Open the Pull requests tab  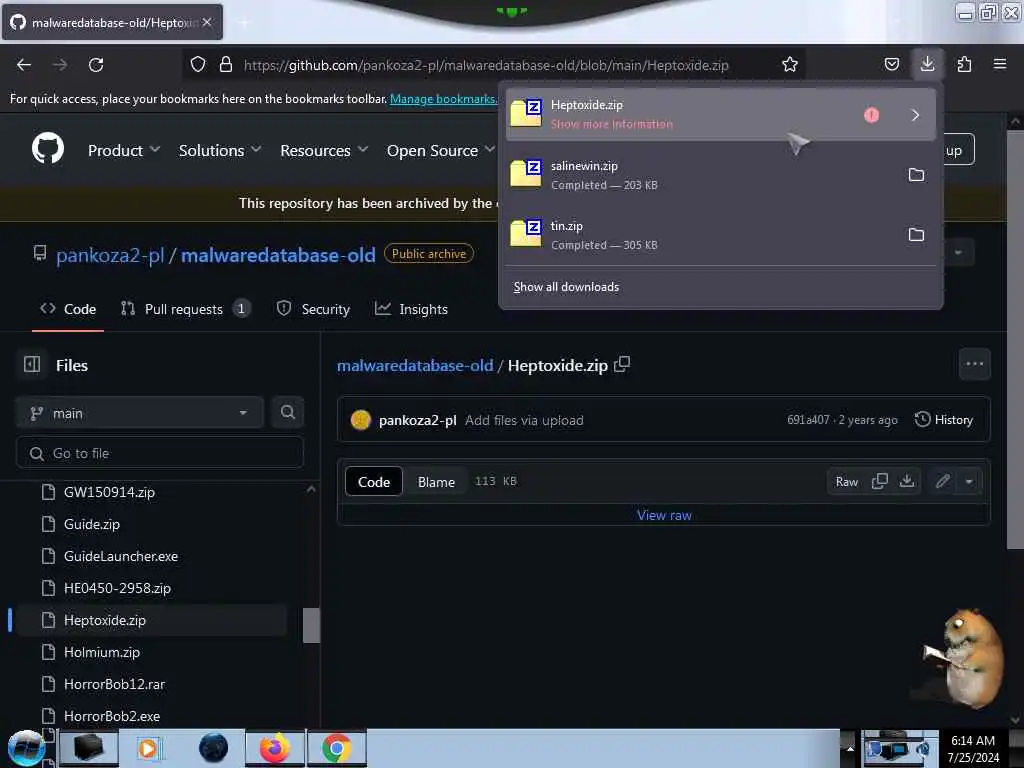point(185,309)
